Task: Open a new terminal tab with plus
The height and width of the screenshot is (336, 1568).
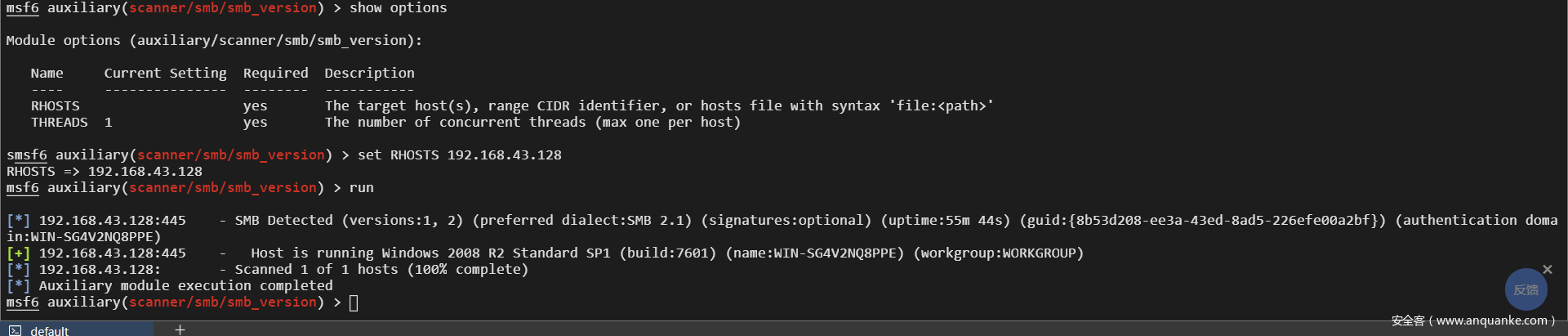Action: pyautogui.click(x=180, y=329)
